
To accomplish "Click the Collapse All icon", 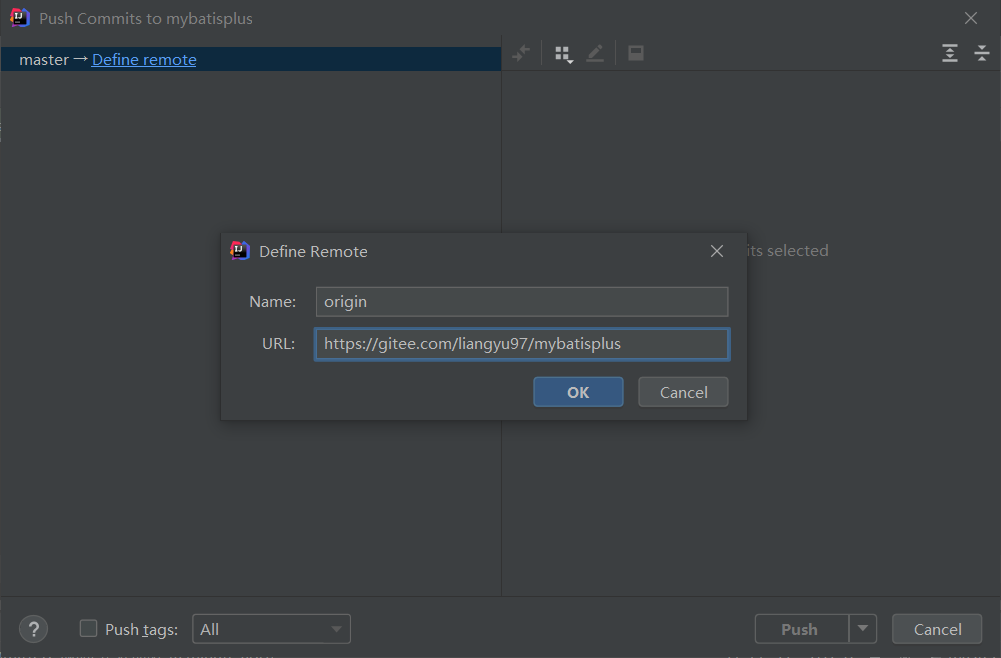I will [x=982, y=53].
